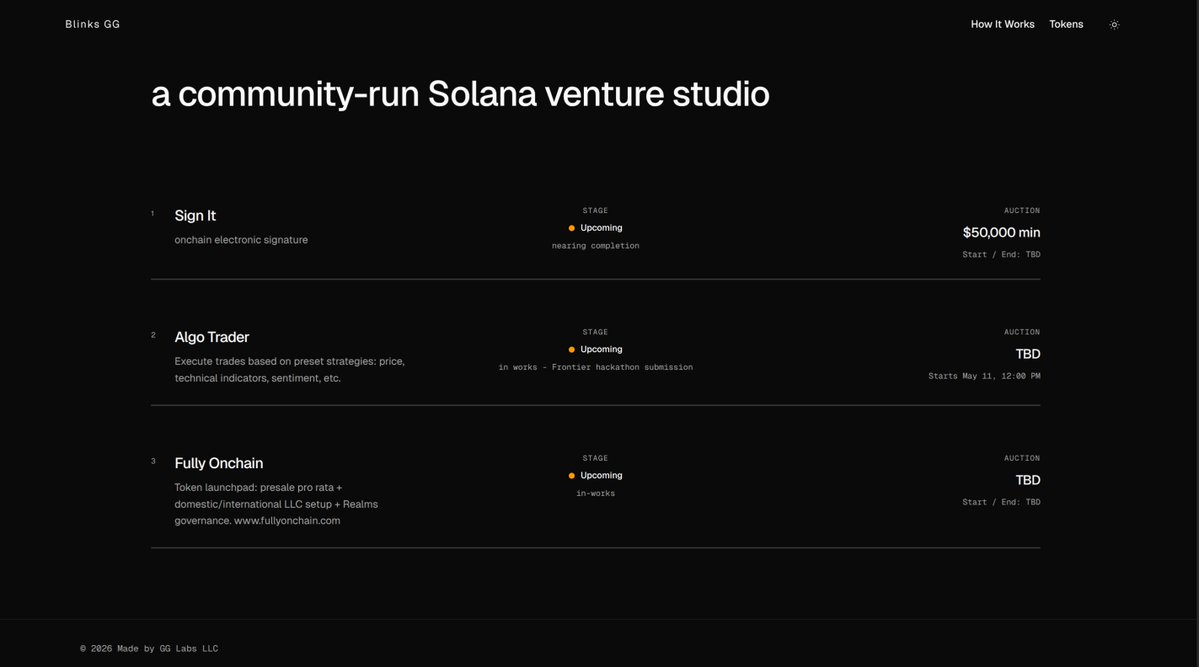This screenshot has height=667, width=1199.
Task: Click the "© 2026 Made by GG Labs LLC" footer
Action: [x=149, y=649]
